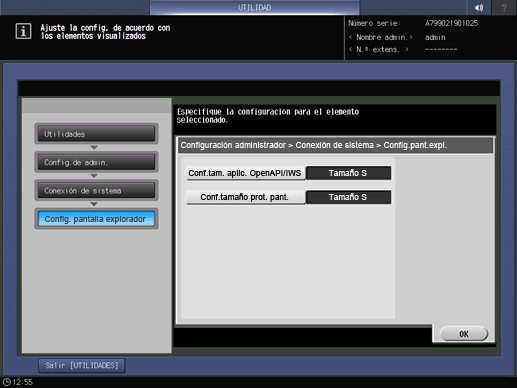Click arrow below the Utilidades button
This screenshot has height=388, width=517.
tap(94, 147)
